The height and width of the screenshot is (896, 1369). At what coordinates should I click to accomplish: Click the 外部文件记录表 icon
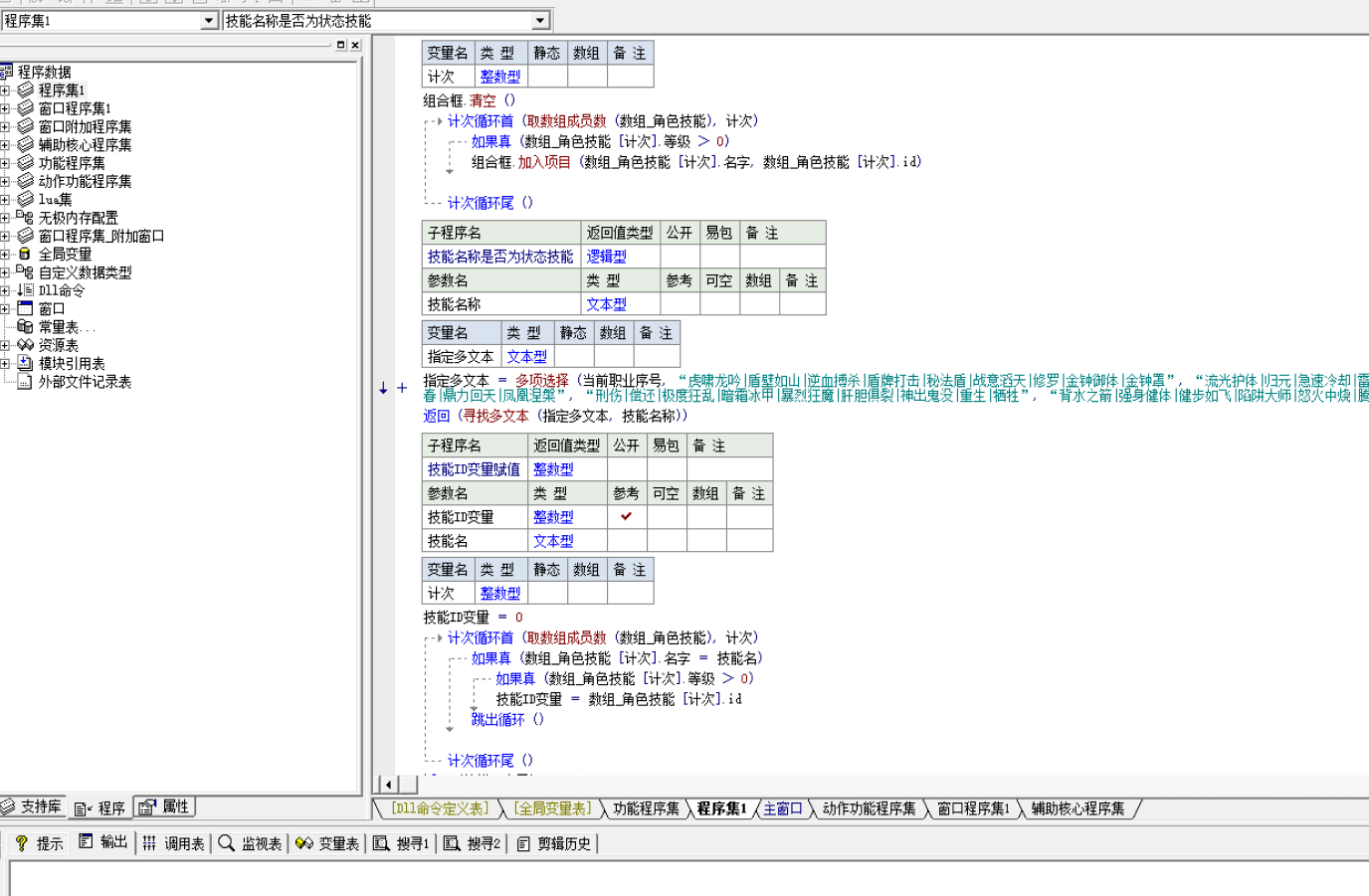pyautogui.click(x=26, y=382)
